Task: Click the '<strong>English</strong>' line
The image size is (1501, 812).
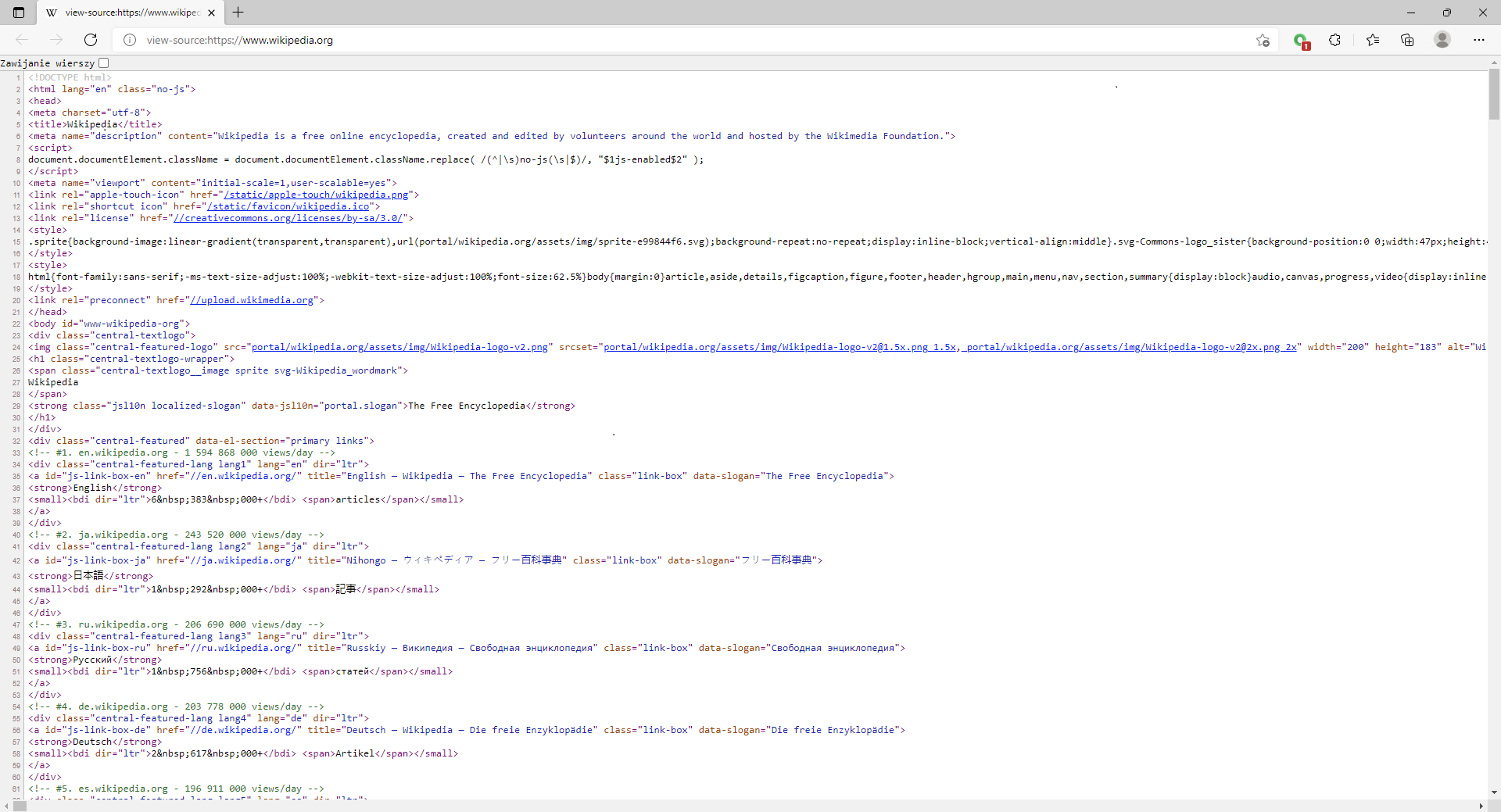Action: (95, 488)
